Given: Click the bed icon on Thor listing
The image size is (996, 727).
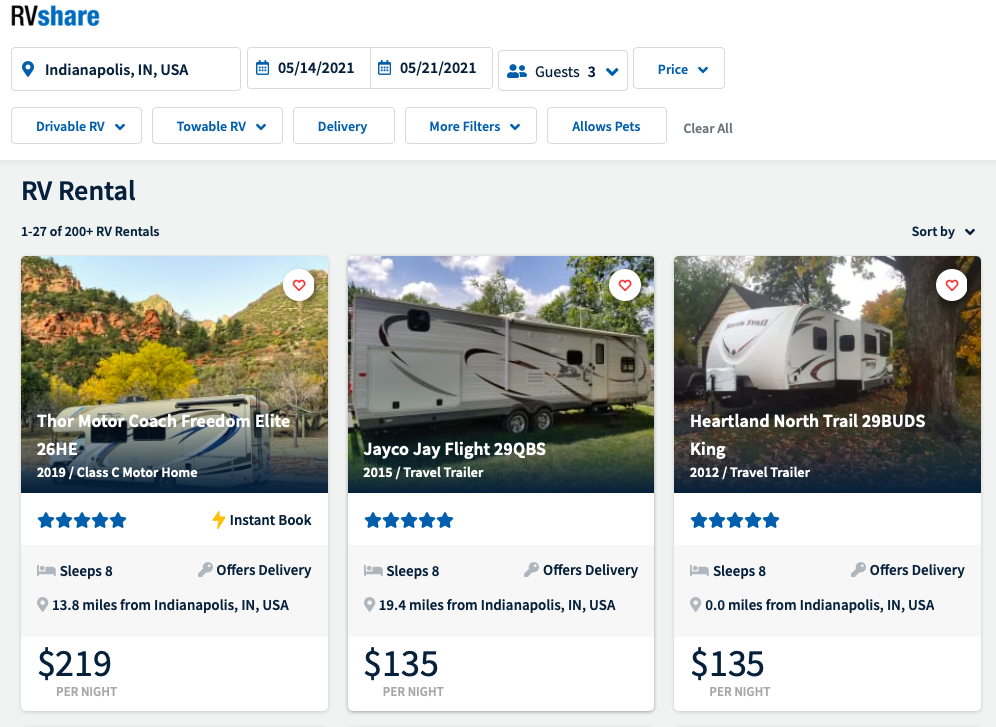Looking at the screenshot, I should point(46,570).
